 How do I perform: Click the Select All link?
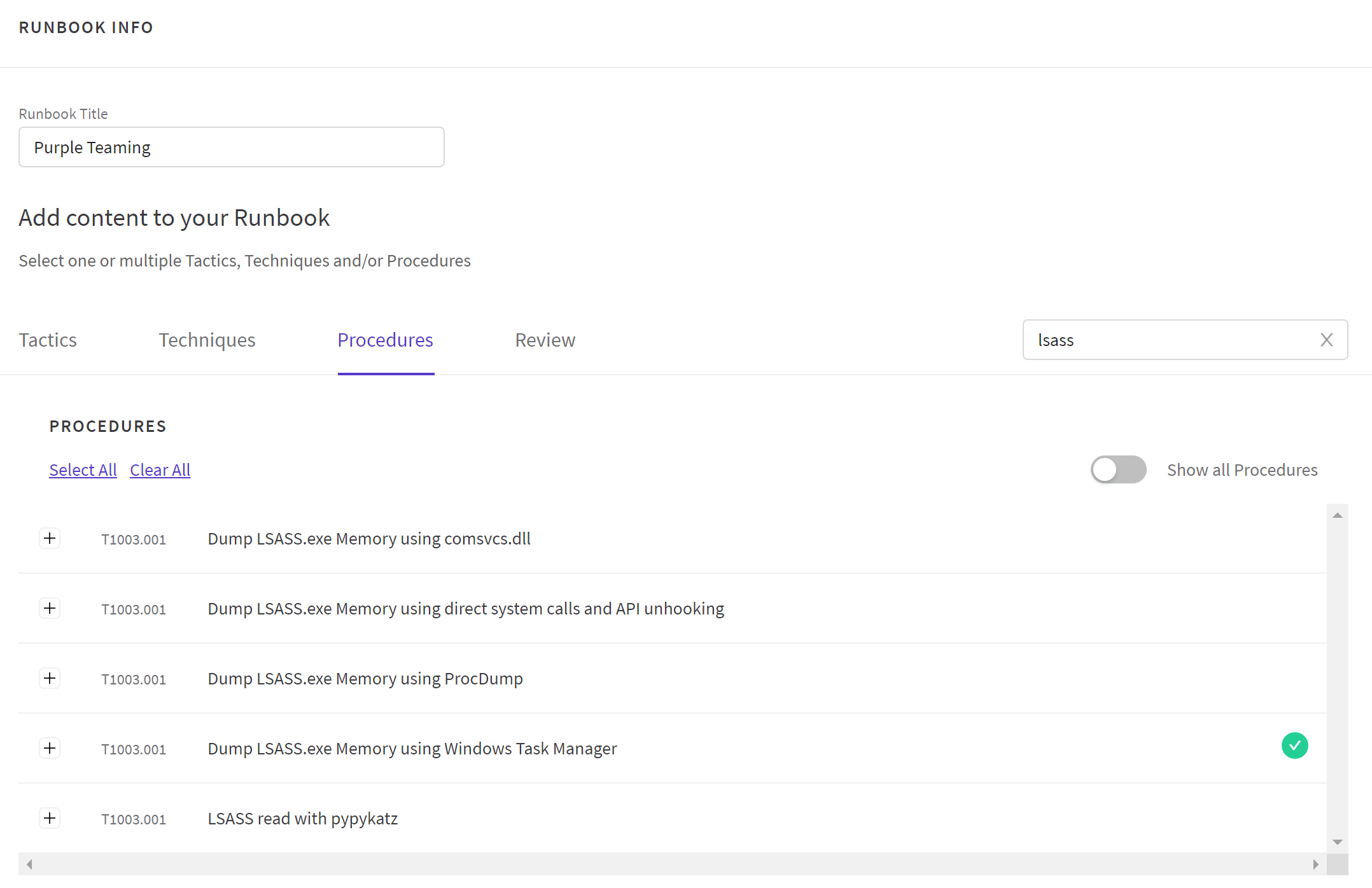point(83,469)
